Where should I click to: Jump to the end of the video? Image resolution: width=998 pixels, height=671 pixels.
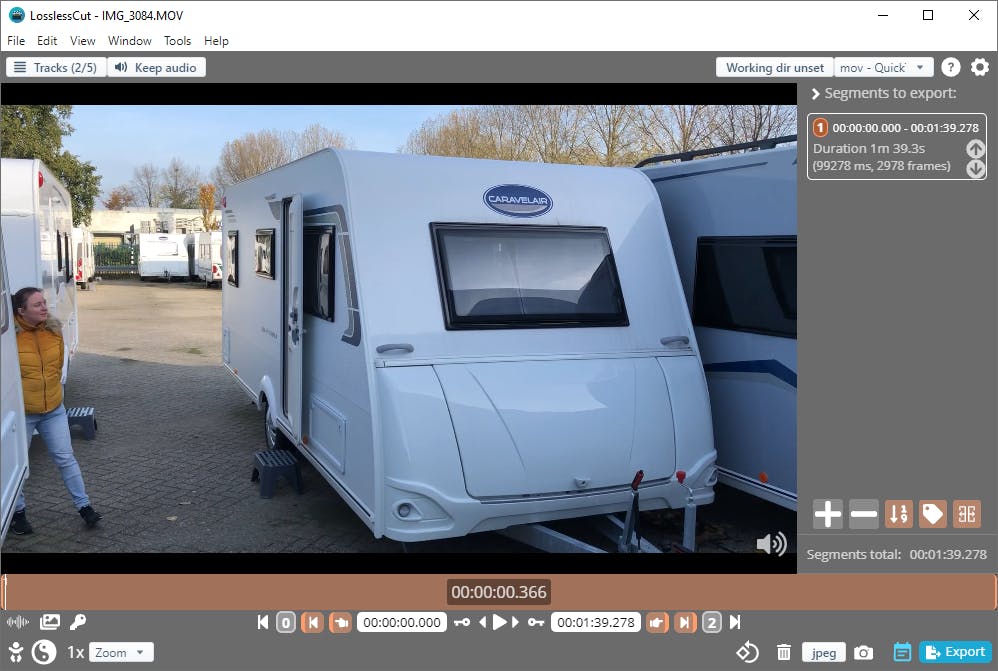735,622
